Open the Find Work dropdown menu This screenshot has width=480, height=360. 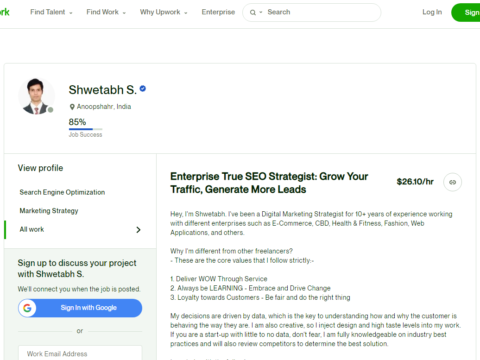106,12
